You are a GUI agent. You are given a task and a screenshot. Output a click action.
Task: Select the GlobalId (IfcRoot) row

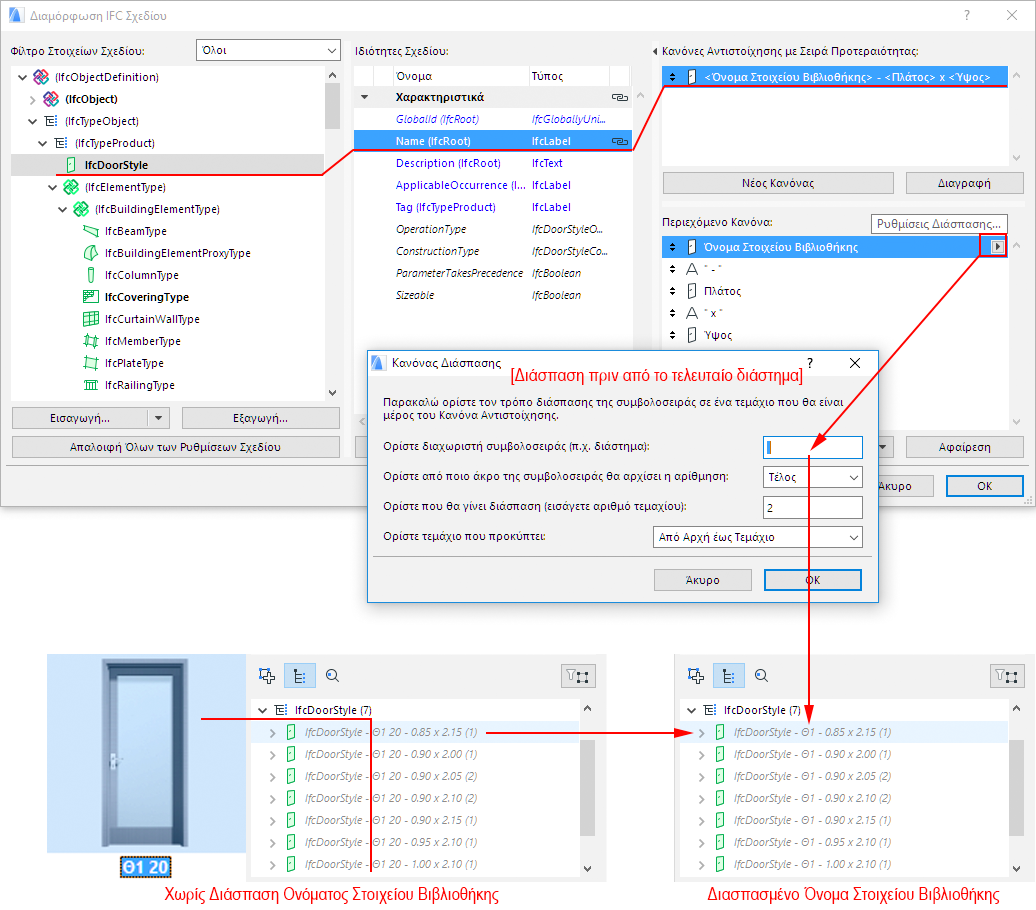click(x=493, y=119)
